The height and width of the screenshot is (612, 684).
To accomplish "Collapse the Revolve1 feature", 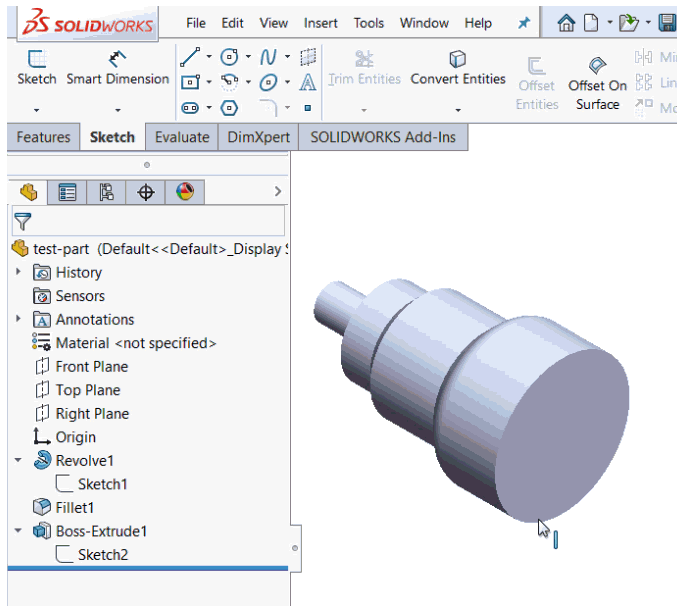I will (x=18, y=460).
